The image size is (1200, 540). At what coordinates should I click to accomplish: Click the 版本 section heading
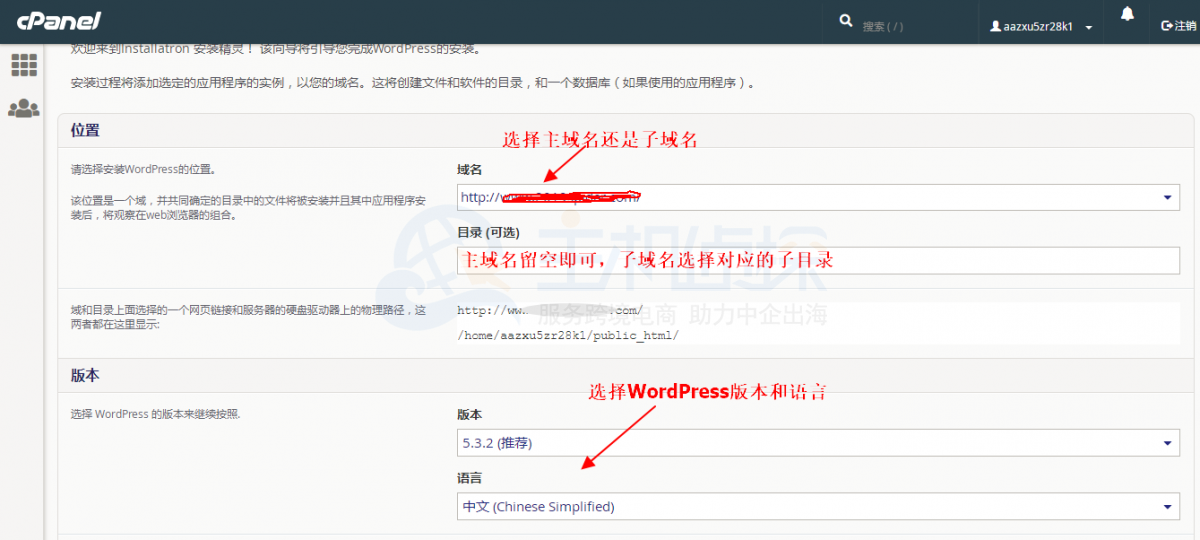pos(85,376)
